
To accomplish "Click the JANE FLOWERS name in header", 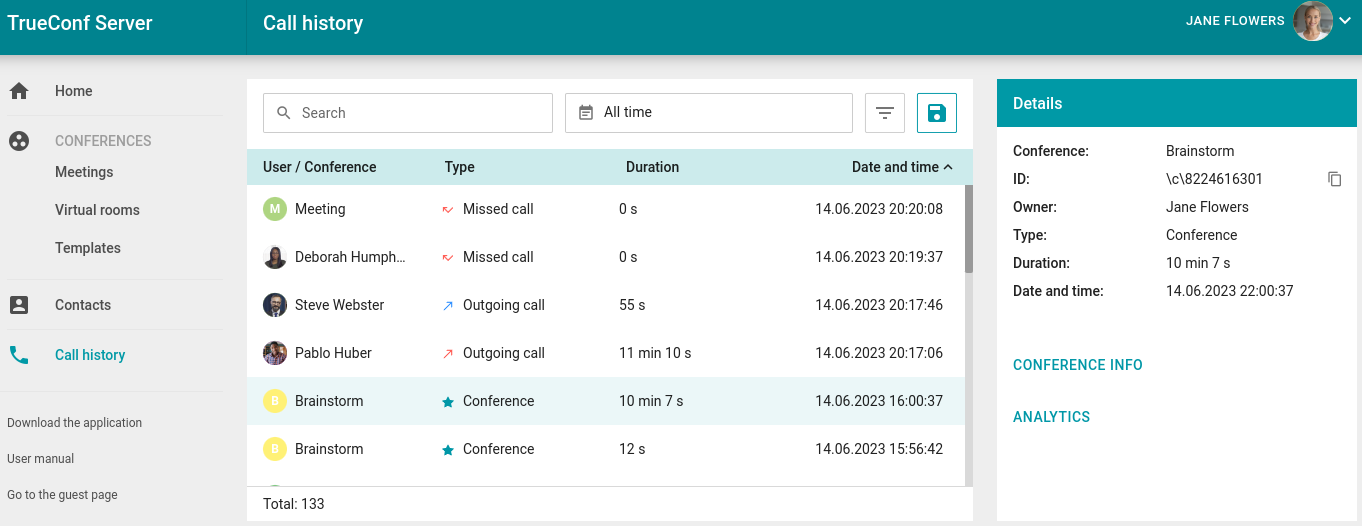I will (x=1235, y=21).
